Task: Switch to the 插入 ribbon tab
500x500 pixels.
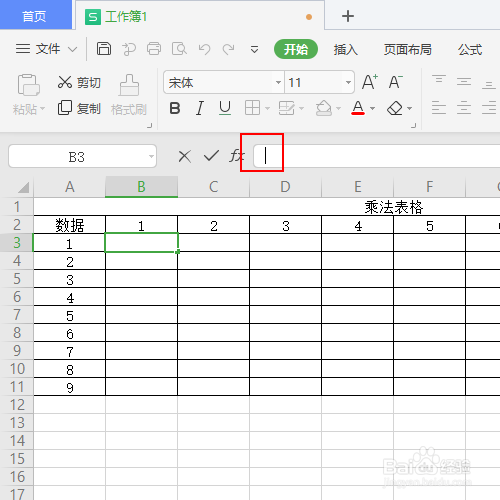Action: (346, 50)
